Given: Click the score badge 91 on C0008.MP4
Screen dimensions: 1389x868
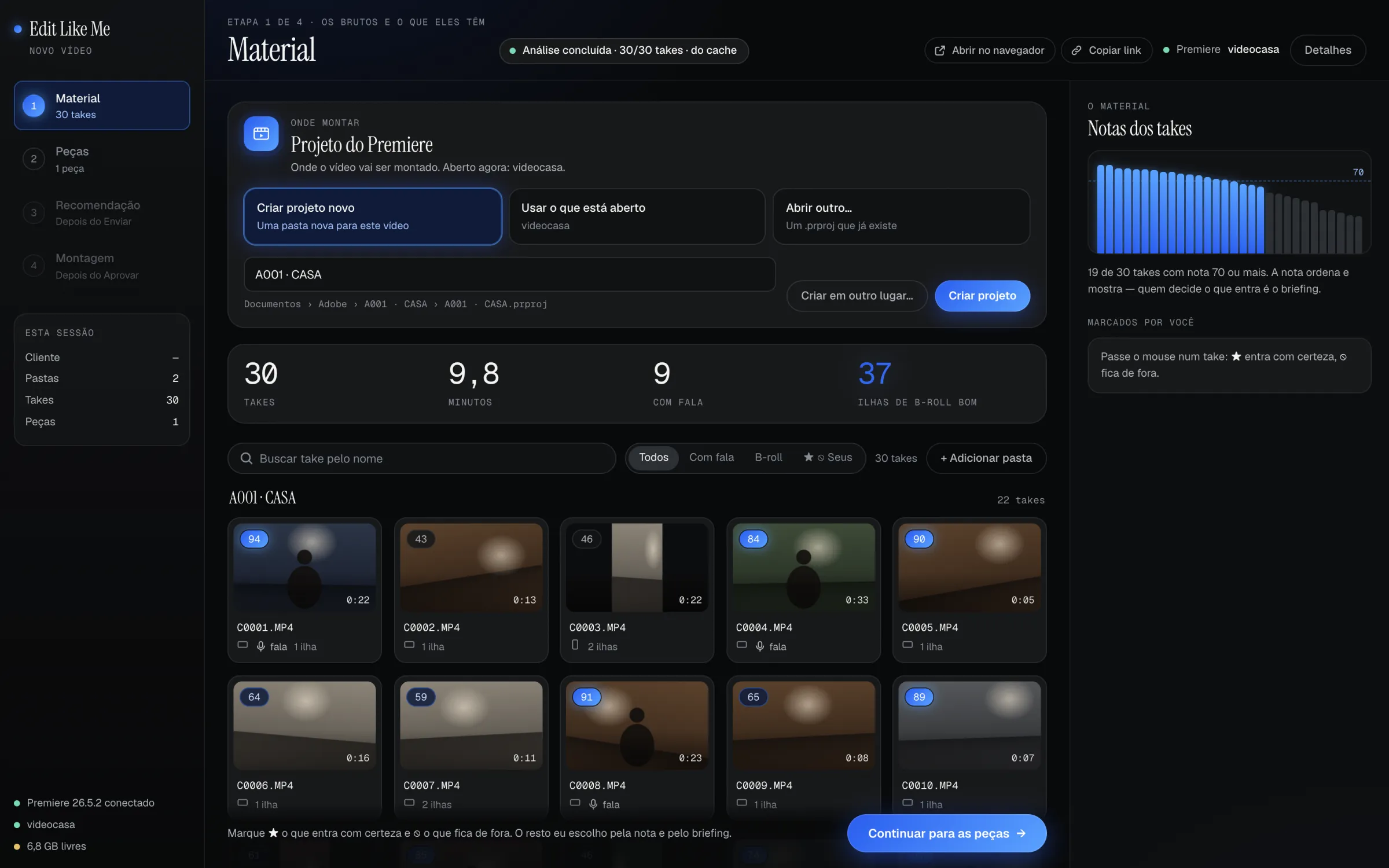Looking at the screenshot, I should 586,697.
